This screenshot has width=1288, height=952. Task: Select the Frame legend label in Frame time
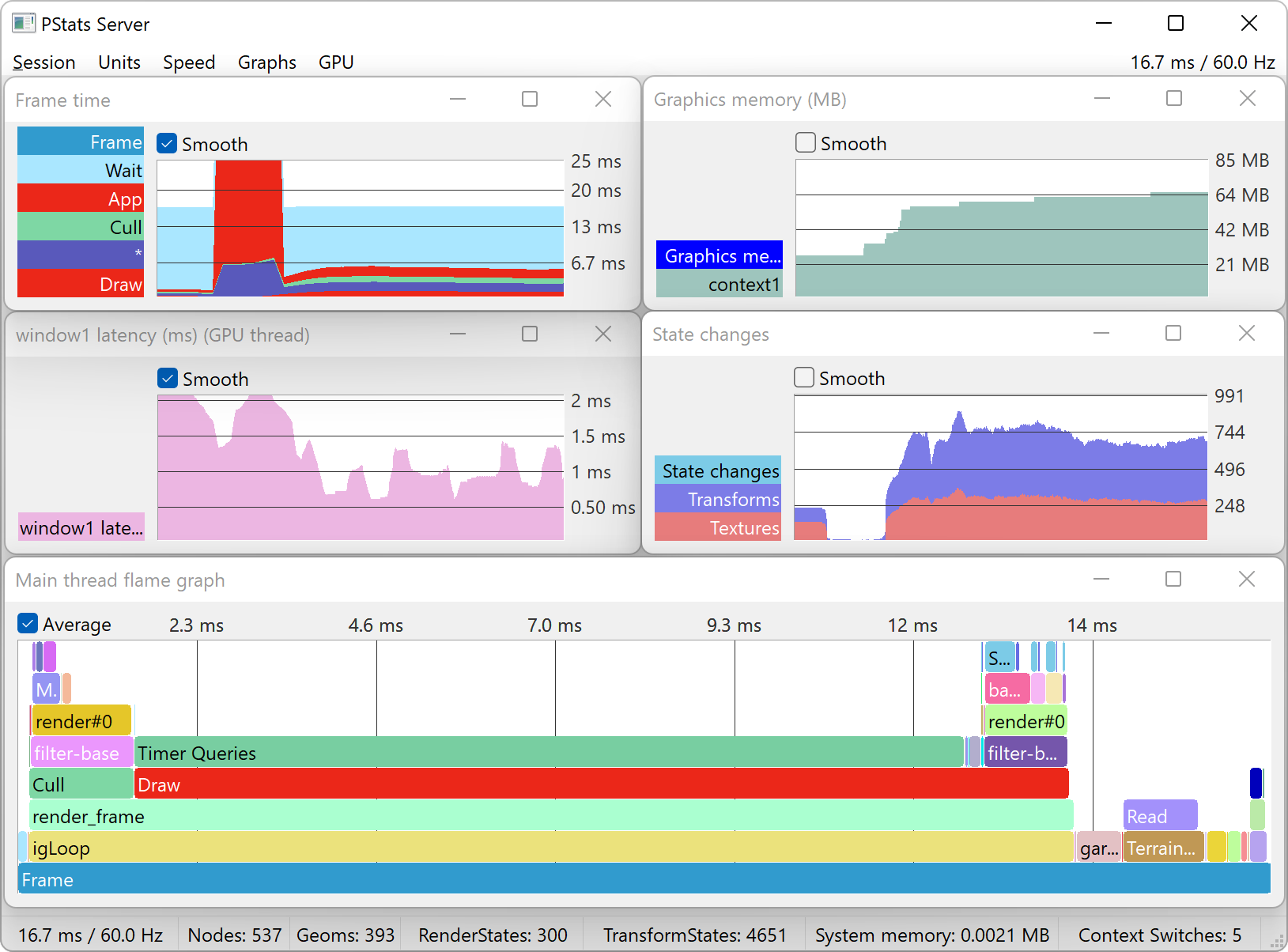pos(81,142)
